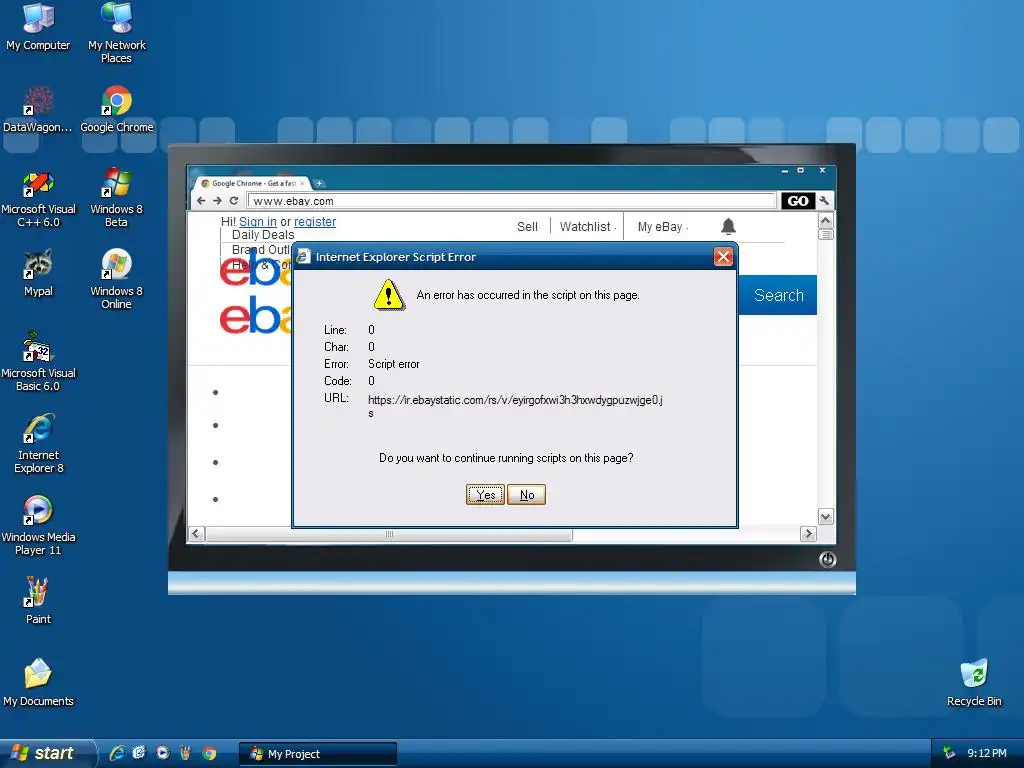
Task: Click the blue Search button on eBay
Action: click(x=778, y=295)
